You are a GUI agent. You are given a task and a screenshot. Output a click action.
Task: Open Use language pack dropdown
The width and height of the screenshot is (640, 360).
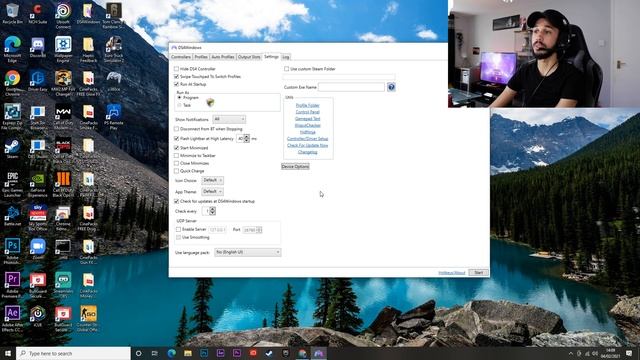[x=247, y=252]
